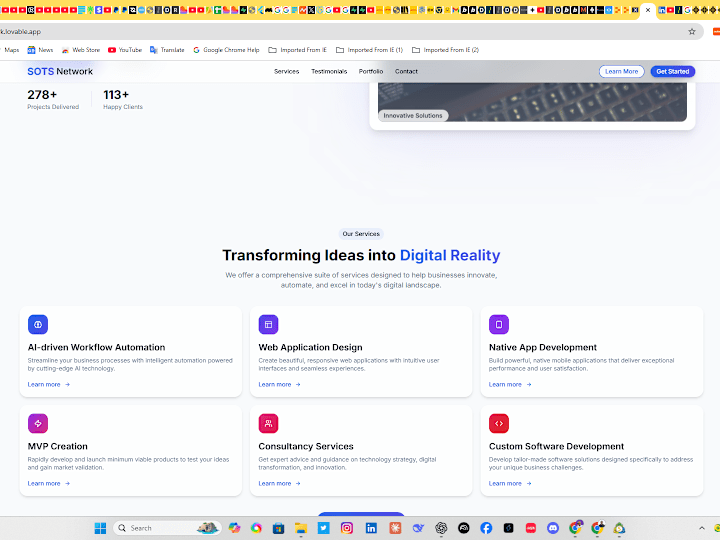Screen dimensions: 720x540
Task: Click the 113+ Happy Clients stat
Action: pyautogui.click(x=123, y=99)
